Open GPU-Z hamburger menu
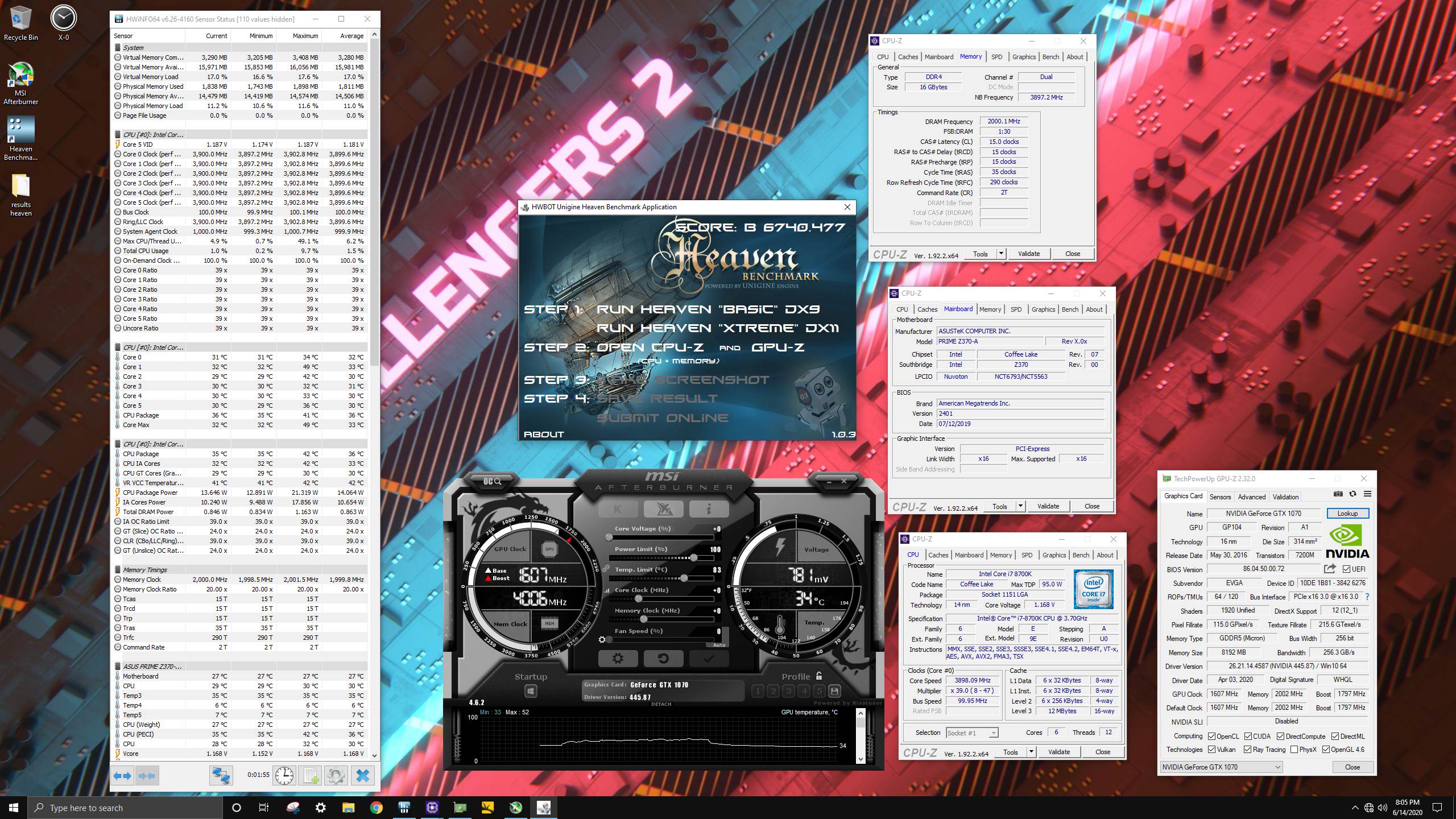Image resolution: width=1456 pixels, height=819 pixels. (x=1367, y=494)
